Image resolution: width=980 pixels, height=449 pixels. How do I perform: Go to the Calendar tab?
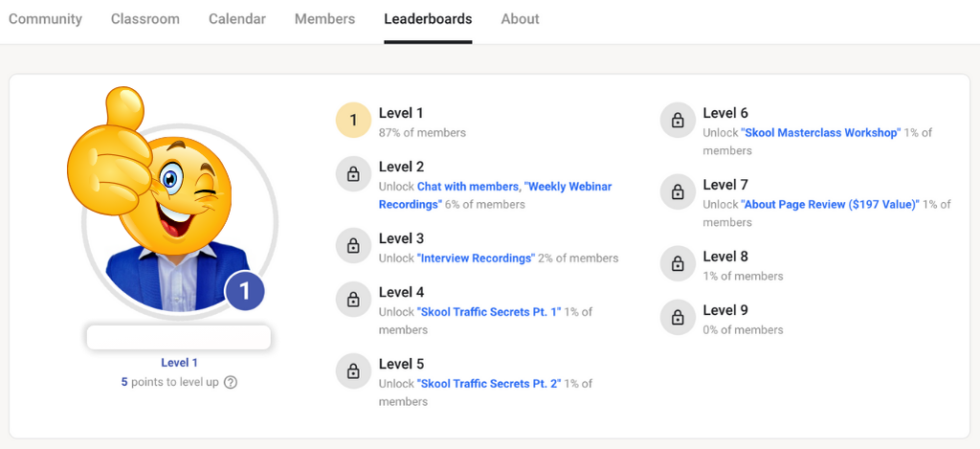pyautogui.click(x=237, y=19)
